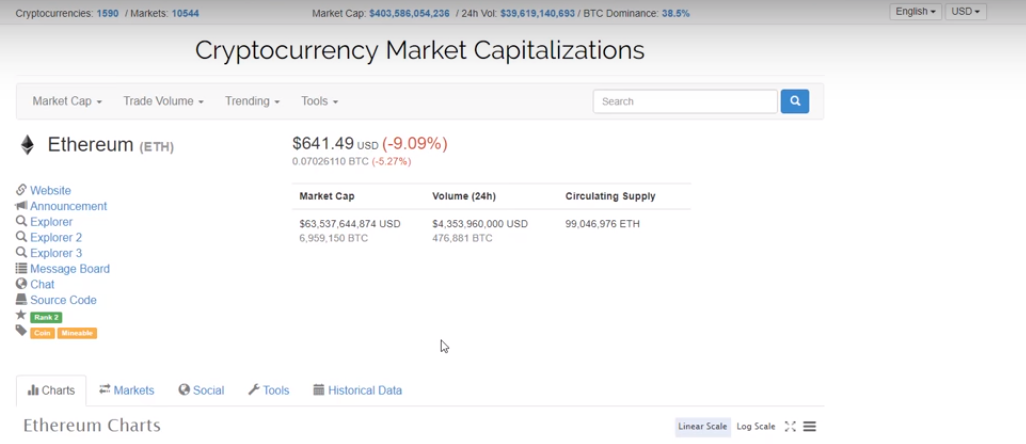Click the link icon next to Website

coord(21,190)
